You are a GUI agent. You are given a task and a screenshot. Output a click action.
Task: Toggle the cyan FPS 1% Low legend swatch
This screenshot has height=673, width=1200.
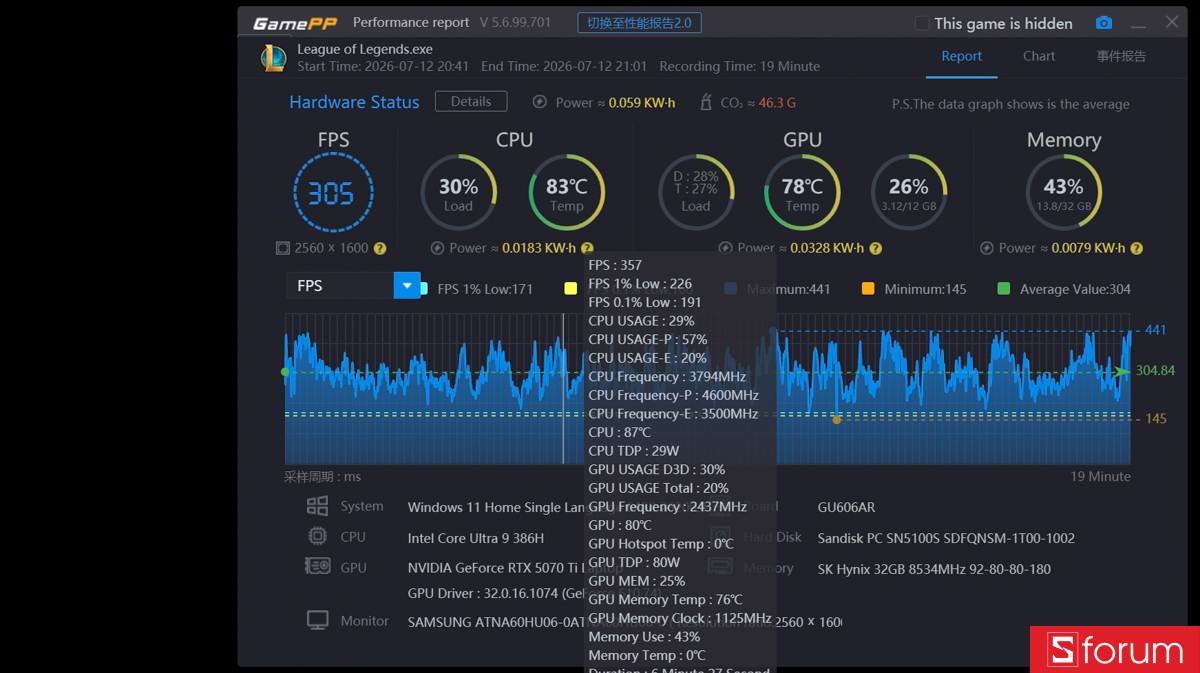[x=424, y=289]
